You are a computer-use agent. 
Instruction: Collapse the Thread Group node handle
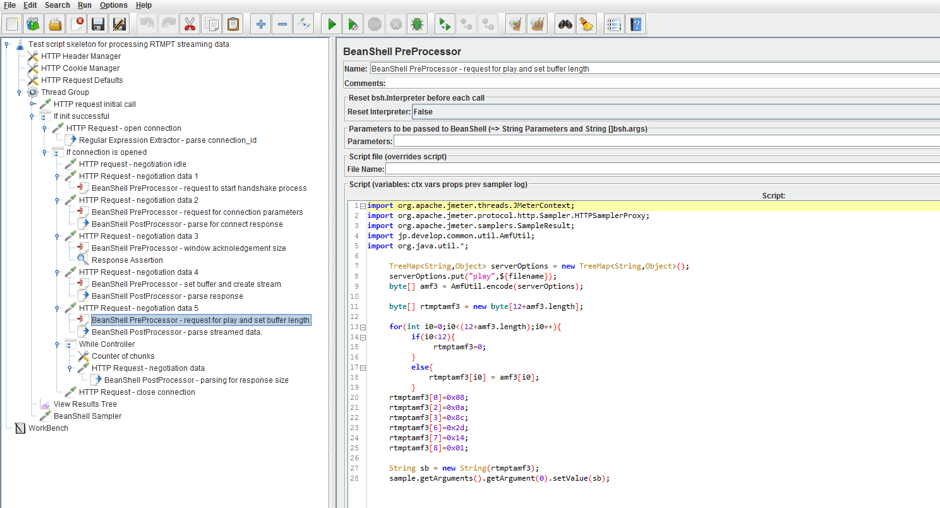[19, 92]
